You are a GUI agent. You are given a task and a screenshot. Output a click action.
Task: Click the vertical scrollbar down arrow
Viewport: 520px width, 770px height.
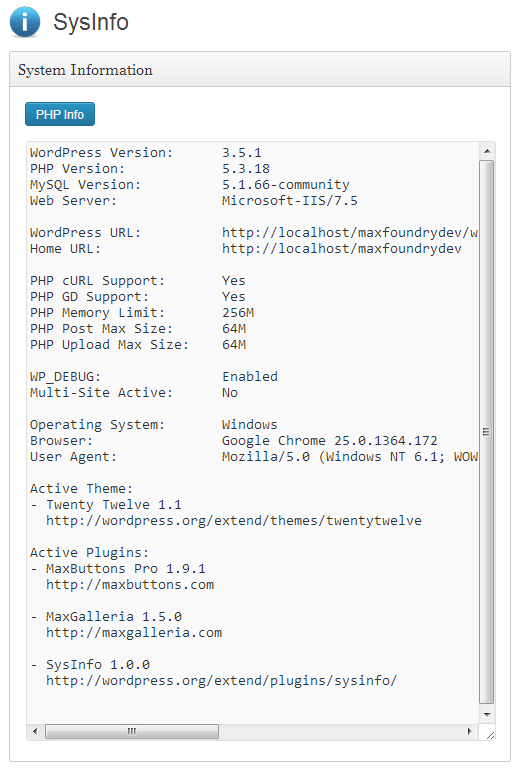[x=487, y=715]
